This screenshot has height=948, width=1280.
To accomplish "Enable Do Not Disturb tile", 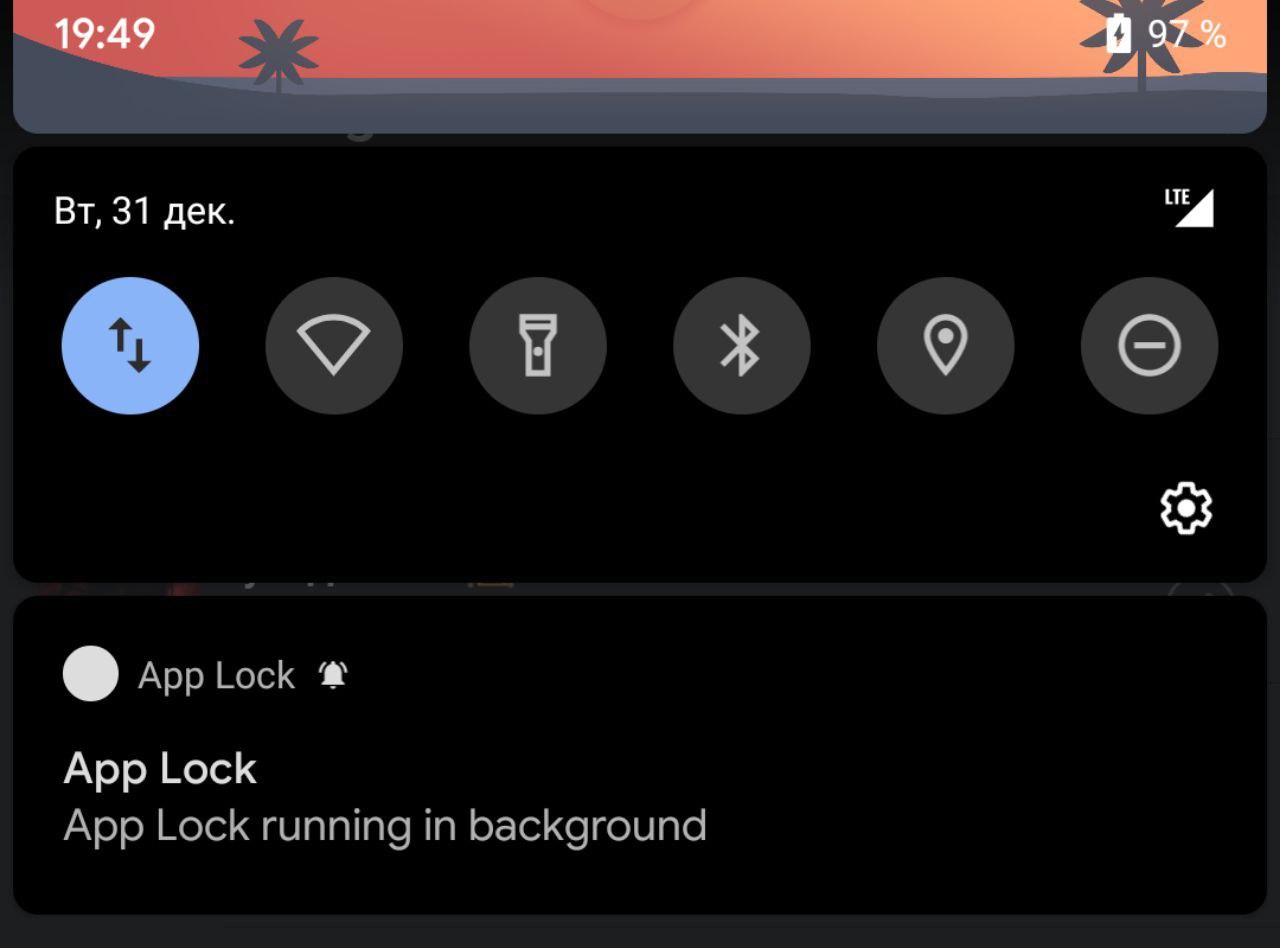I will [x=1150, y=346].
